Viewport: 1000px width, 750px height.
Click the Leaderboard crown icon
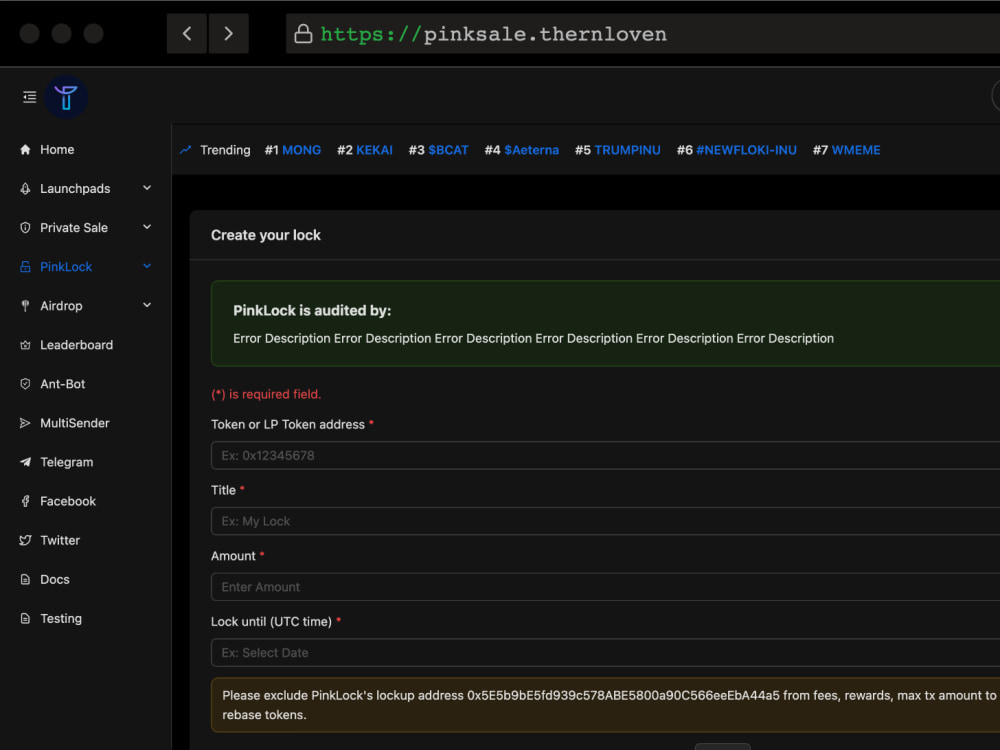26,345
